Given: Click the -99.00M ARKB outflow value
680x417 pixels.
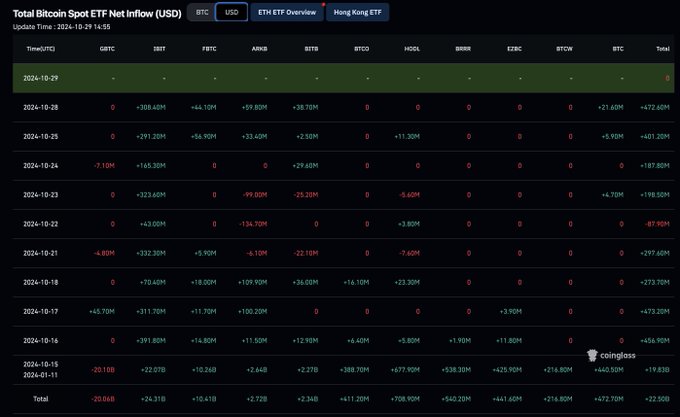Looking at the screenshot, I should 255,195.
